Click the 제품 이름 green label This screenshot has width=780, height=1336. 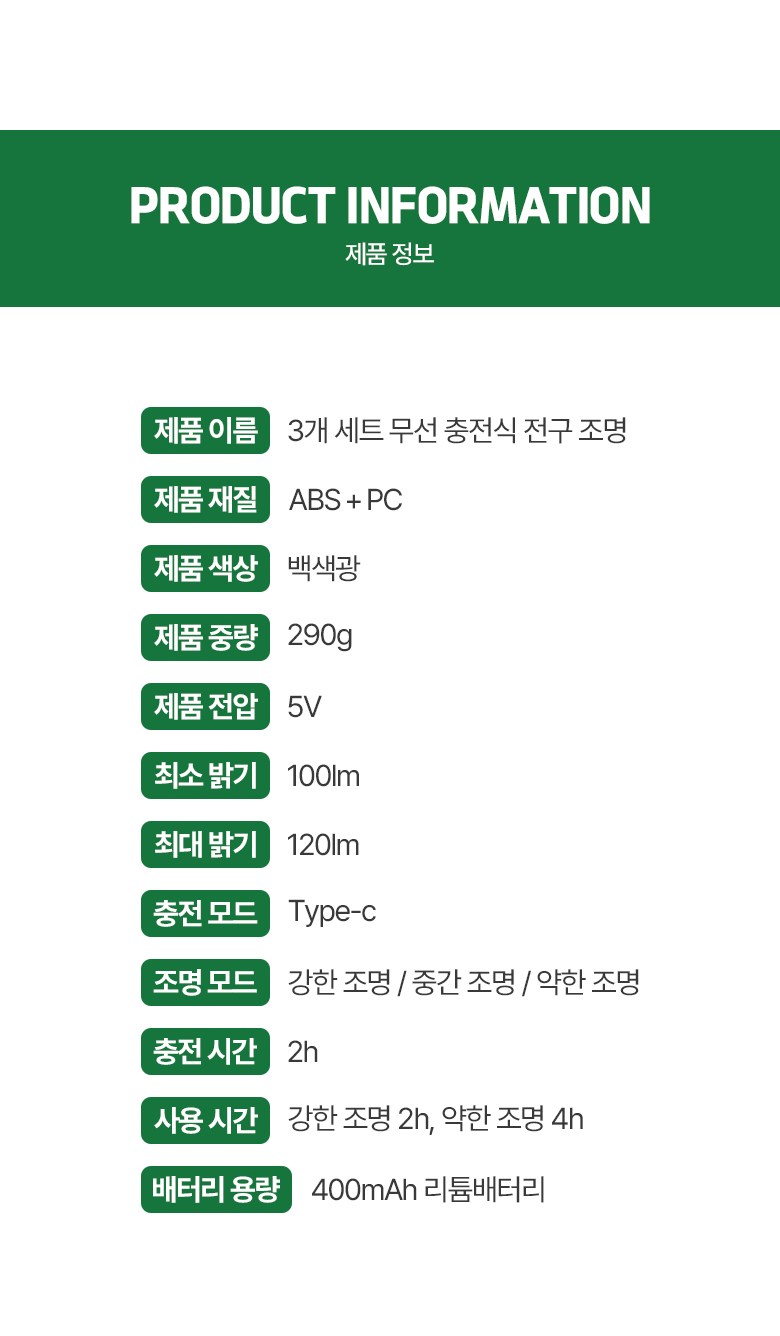click(205, 431)
